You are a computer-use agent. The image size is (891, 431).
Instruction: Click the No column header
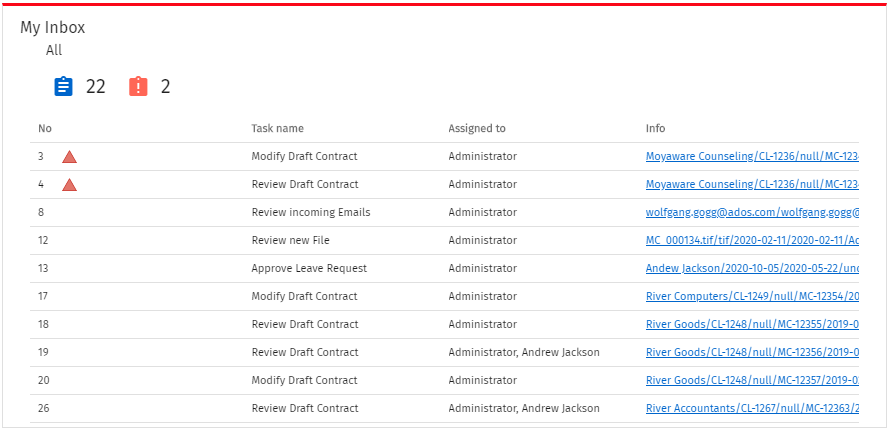click(45, 128)
